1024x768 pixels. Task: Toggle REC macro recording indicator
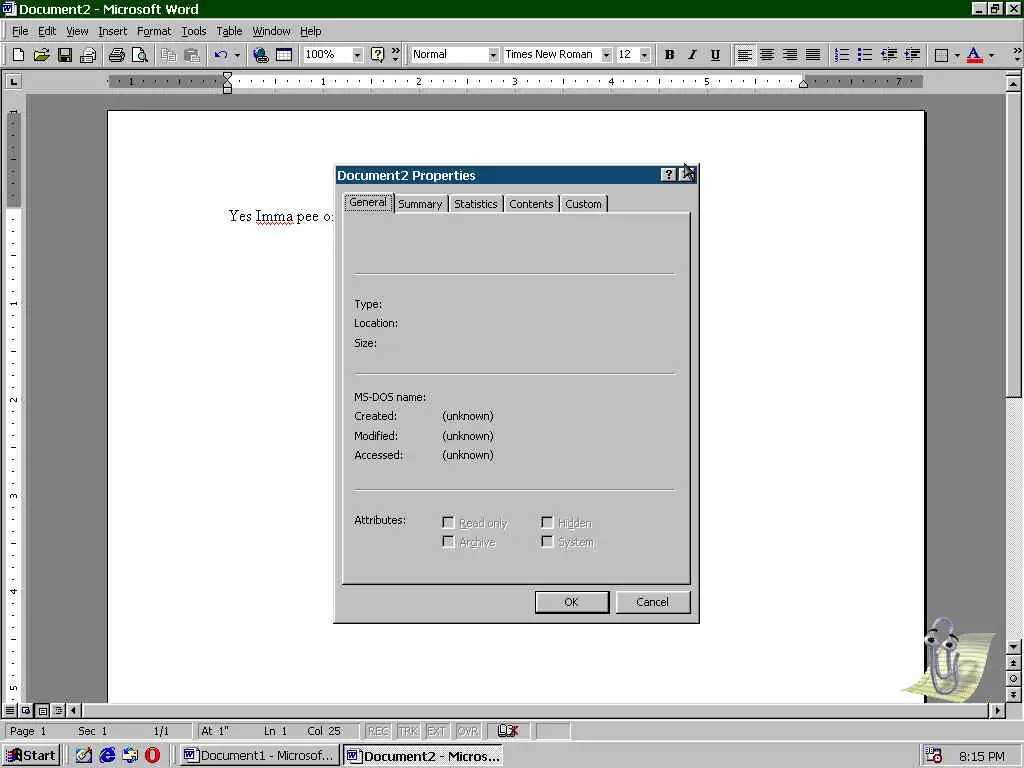(378, 731)
